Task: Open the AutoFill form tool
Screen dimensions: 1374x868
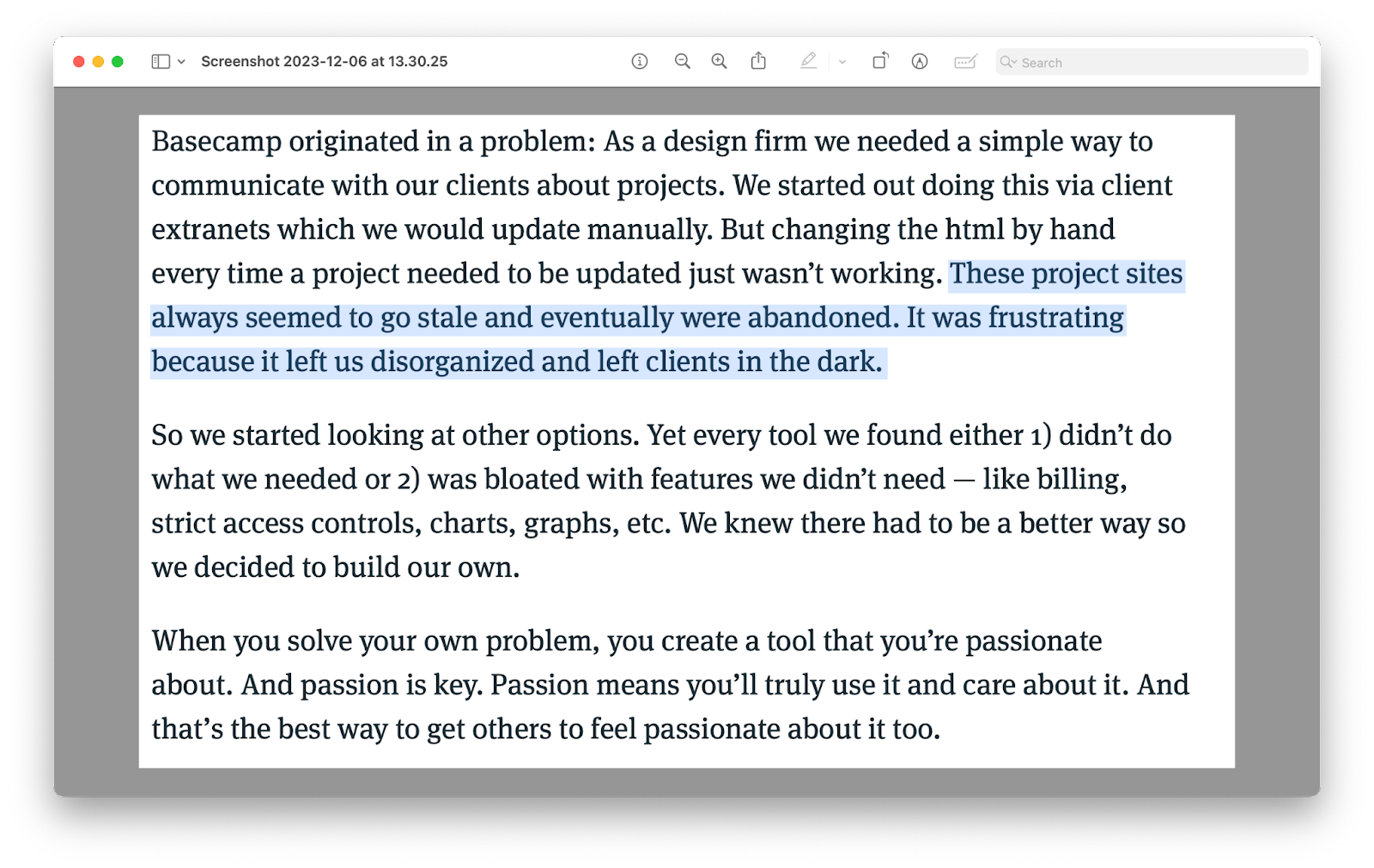Action: pos(964,61)
